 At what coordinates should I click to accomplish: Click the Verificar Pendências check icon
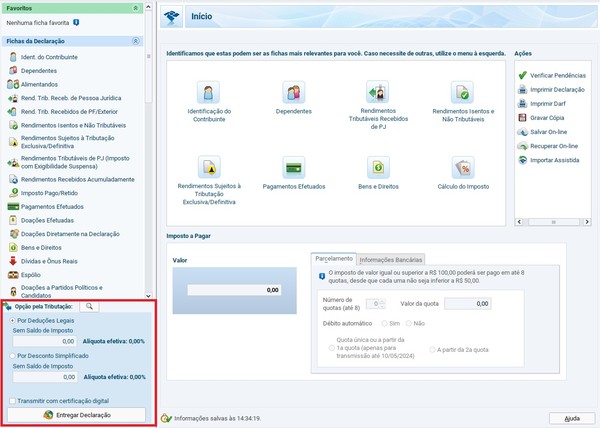pos(522,76)
